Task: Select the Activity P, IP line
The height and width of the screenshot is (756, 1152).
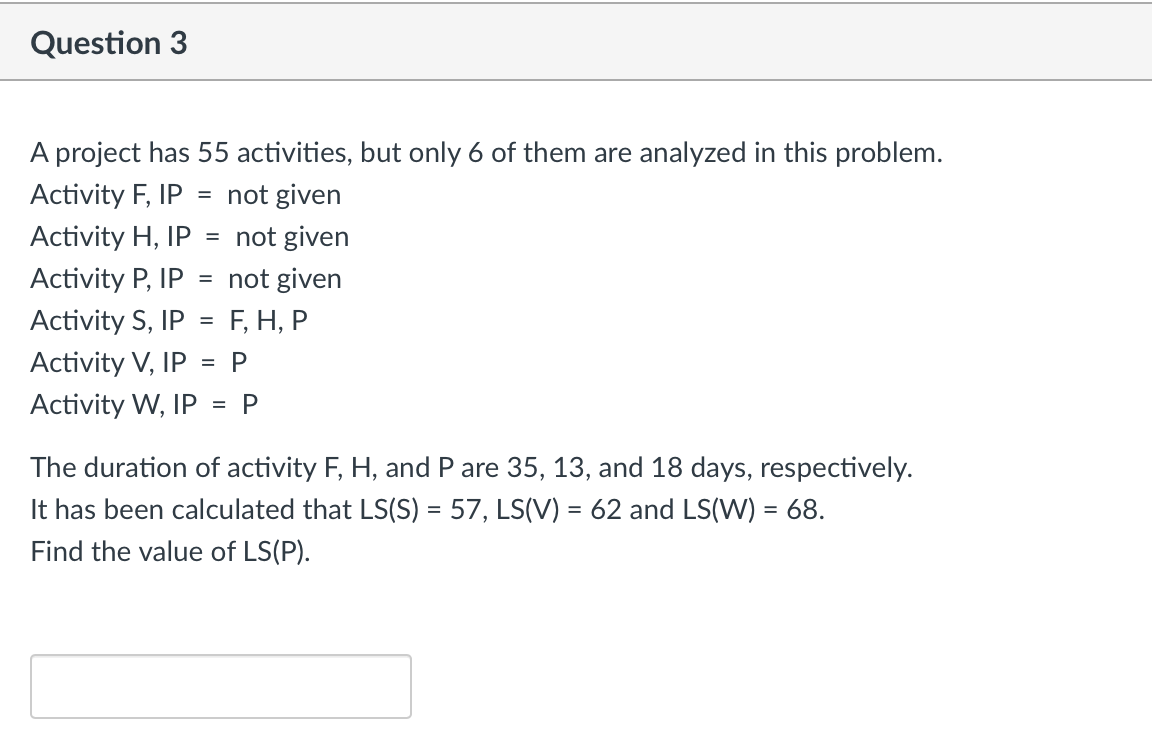Action: click(x=186, y=279)
